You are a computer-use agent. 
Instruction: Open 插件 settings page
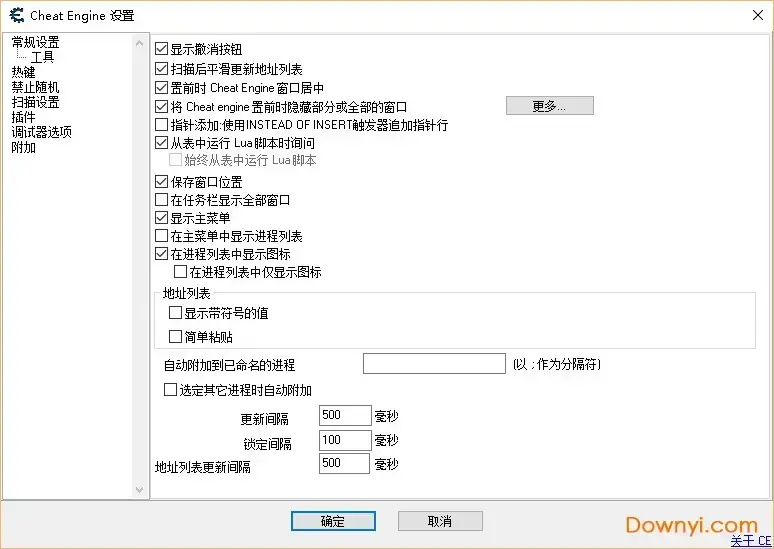coord(23,117)
